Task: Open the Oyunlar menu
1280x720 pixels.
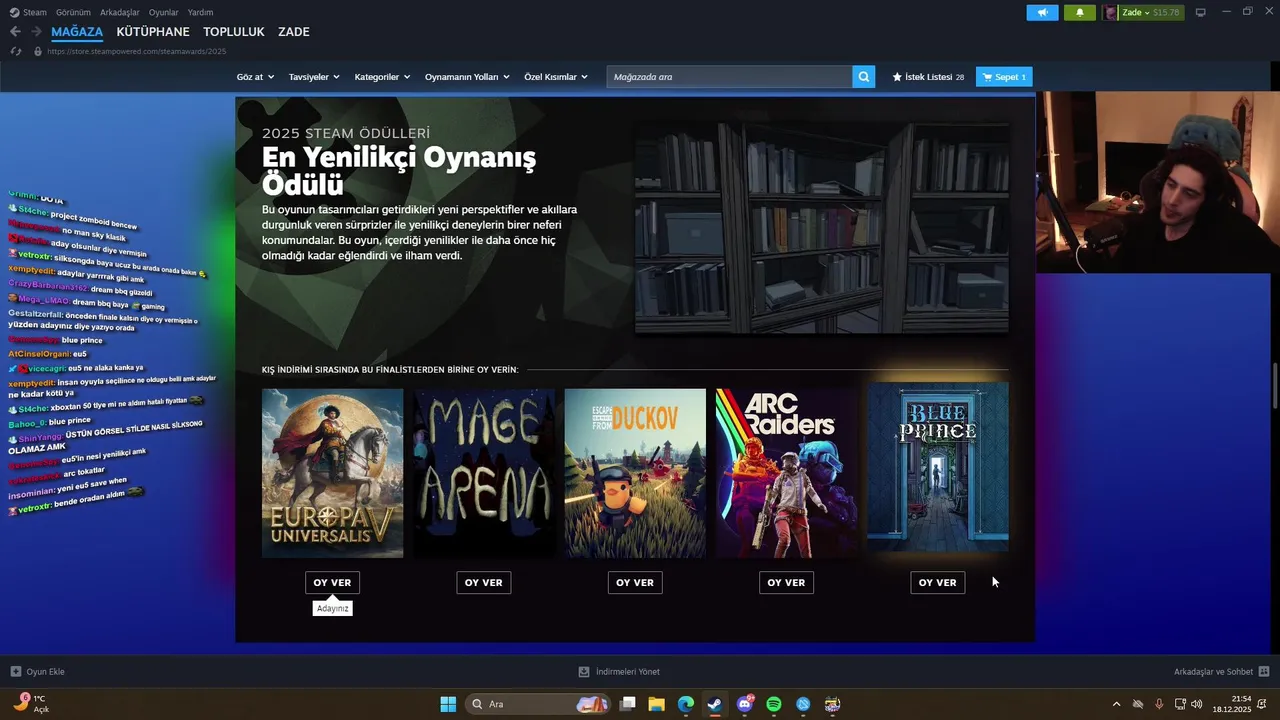Action: coord(164,12)
